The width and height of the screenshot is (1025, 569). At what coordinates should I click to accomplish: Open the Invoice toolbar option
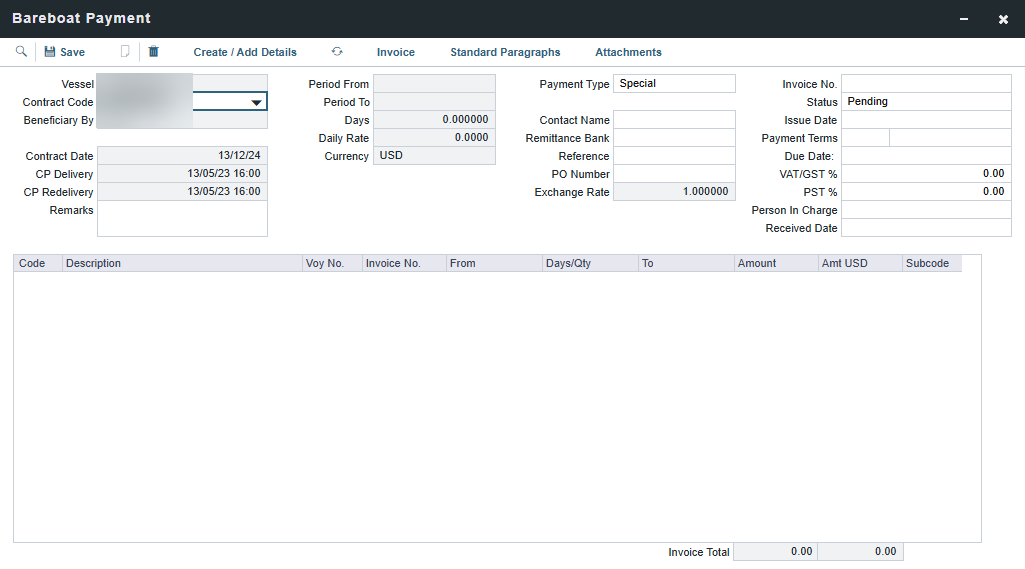point(395,52)
